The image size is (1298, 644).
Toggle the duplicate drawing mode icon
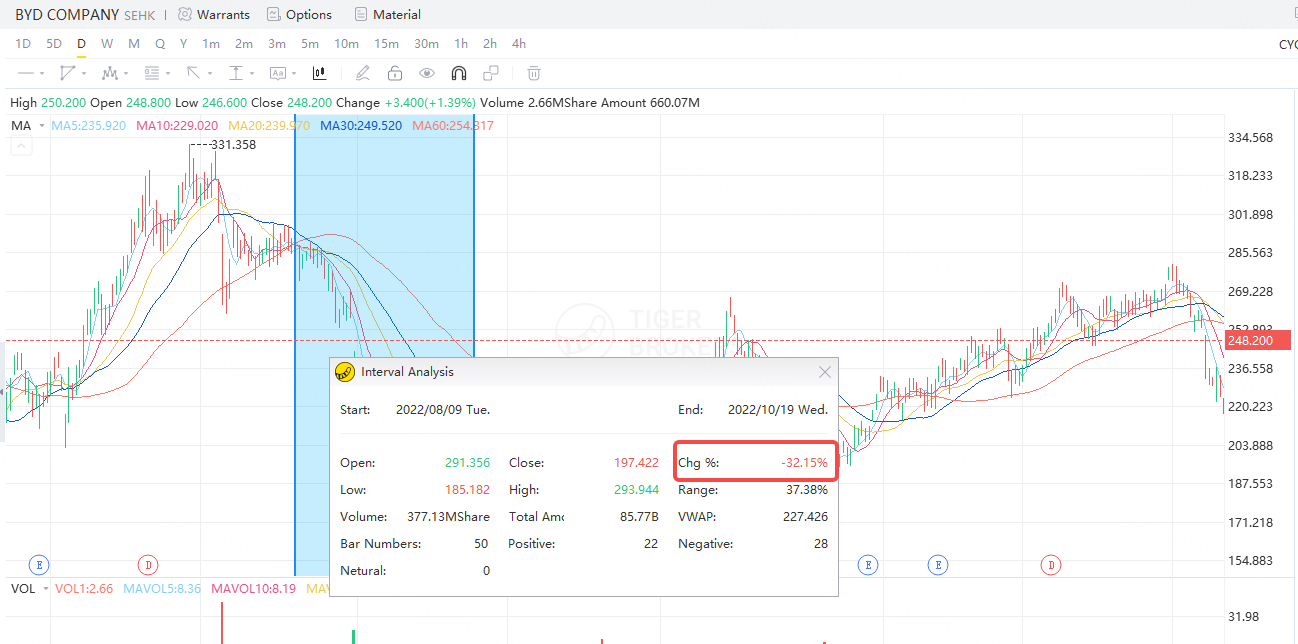(489, 73)
